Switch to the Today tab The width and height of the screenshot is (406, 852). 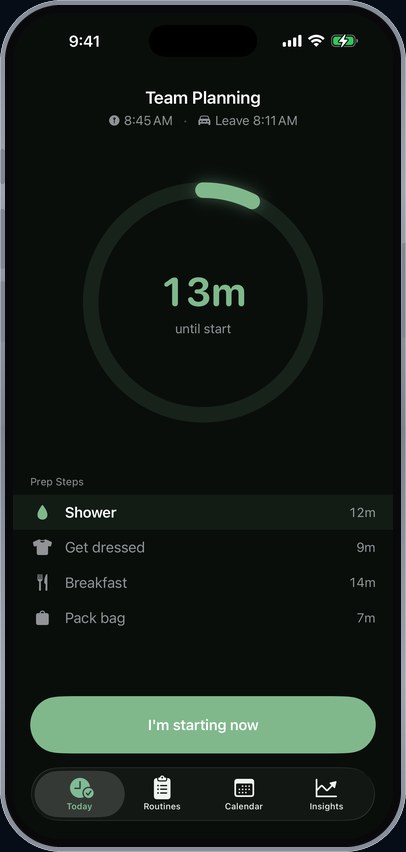[x=80, y=794]
